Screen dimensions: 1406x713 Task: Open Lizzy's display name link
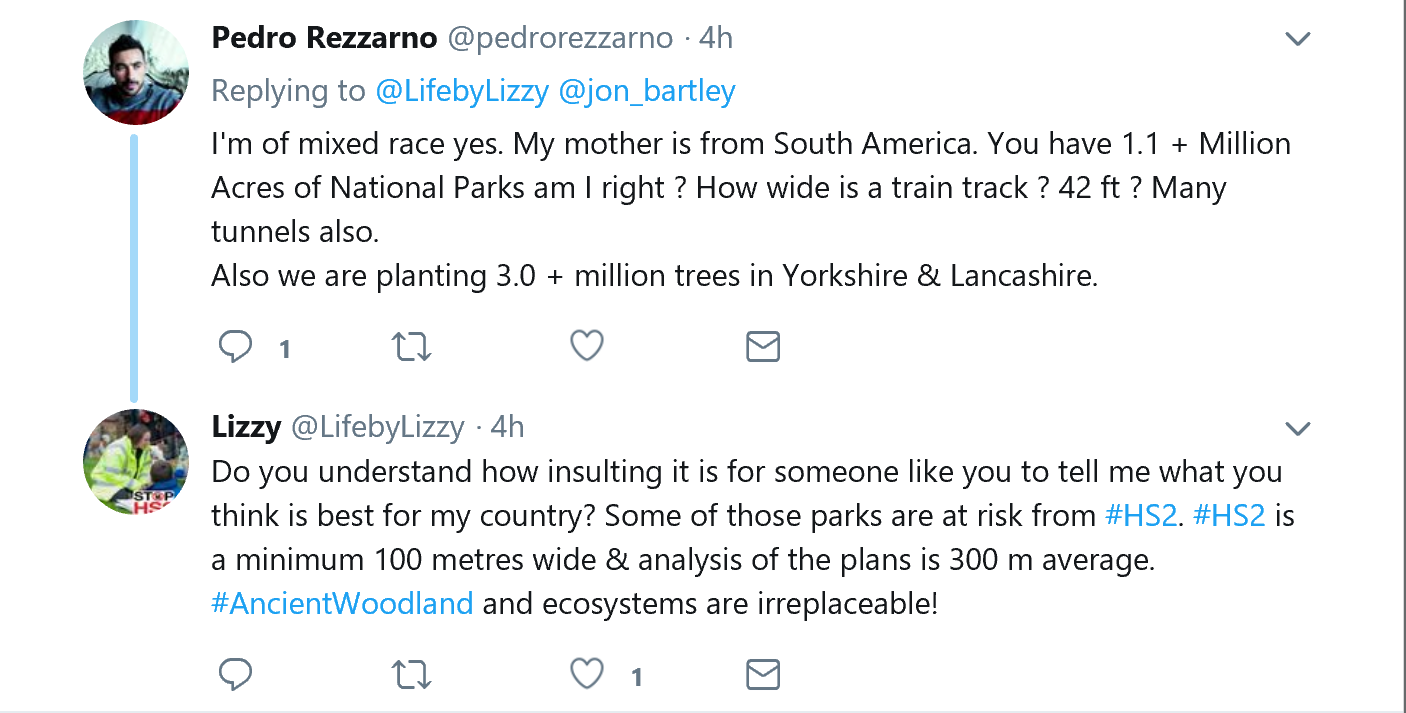[246, 427]
